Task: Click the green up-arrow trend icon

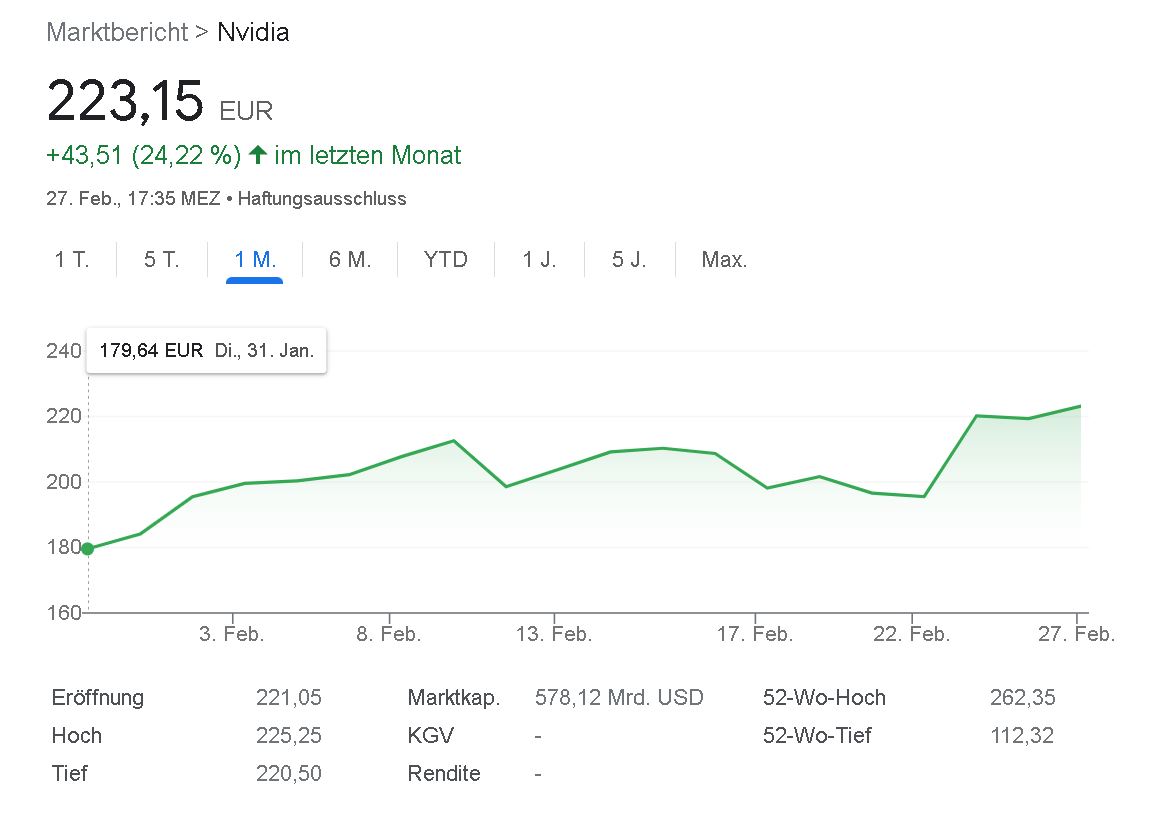Action: click(x=257, y=155)
